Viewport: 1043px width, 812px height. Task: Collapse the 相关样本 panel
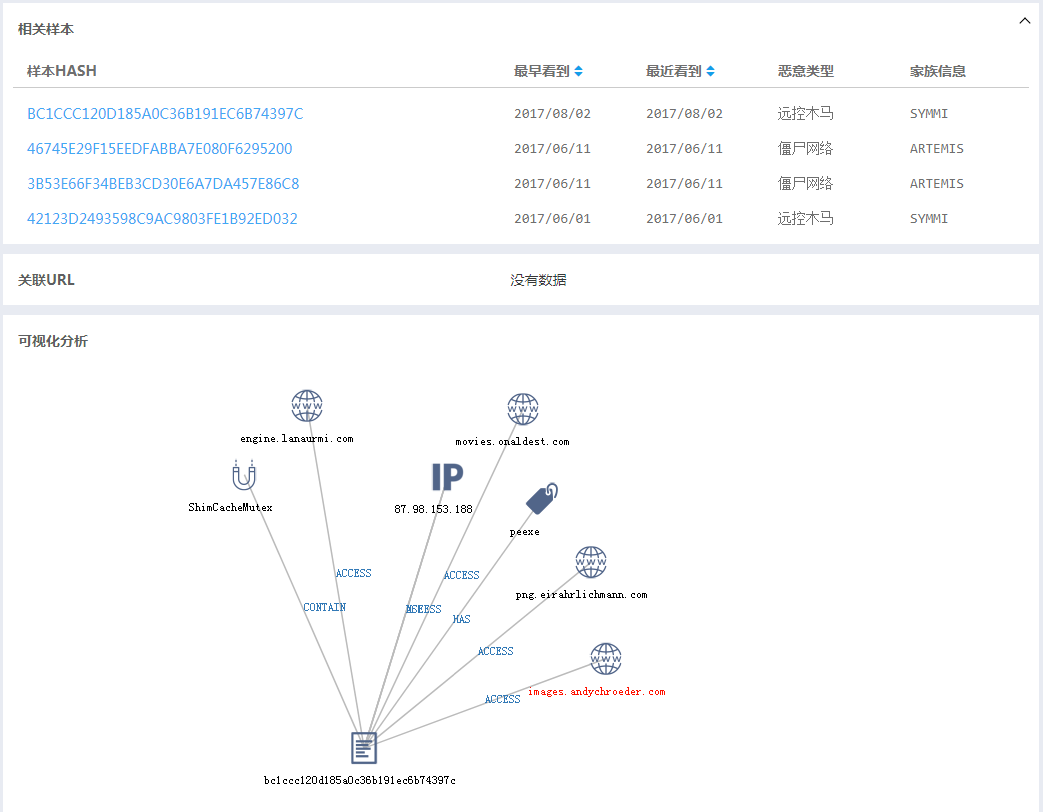(1024, 21)
